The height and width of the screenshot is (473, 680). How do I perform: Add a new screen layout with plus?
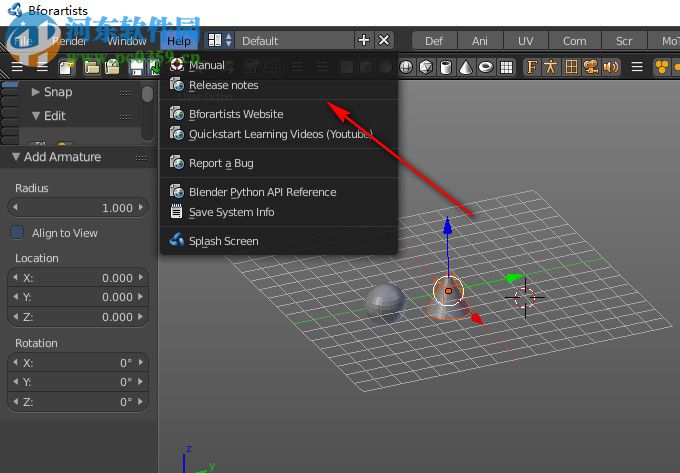pyautogui.click(x=363, y=40)
